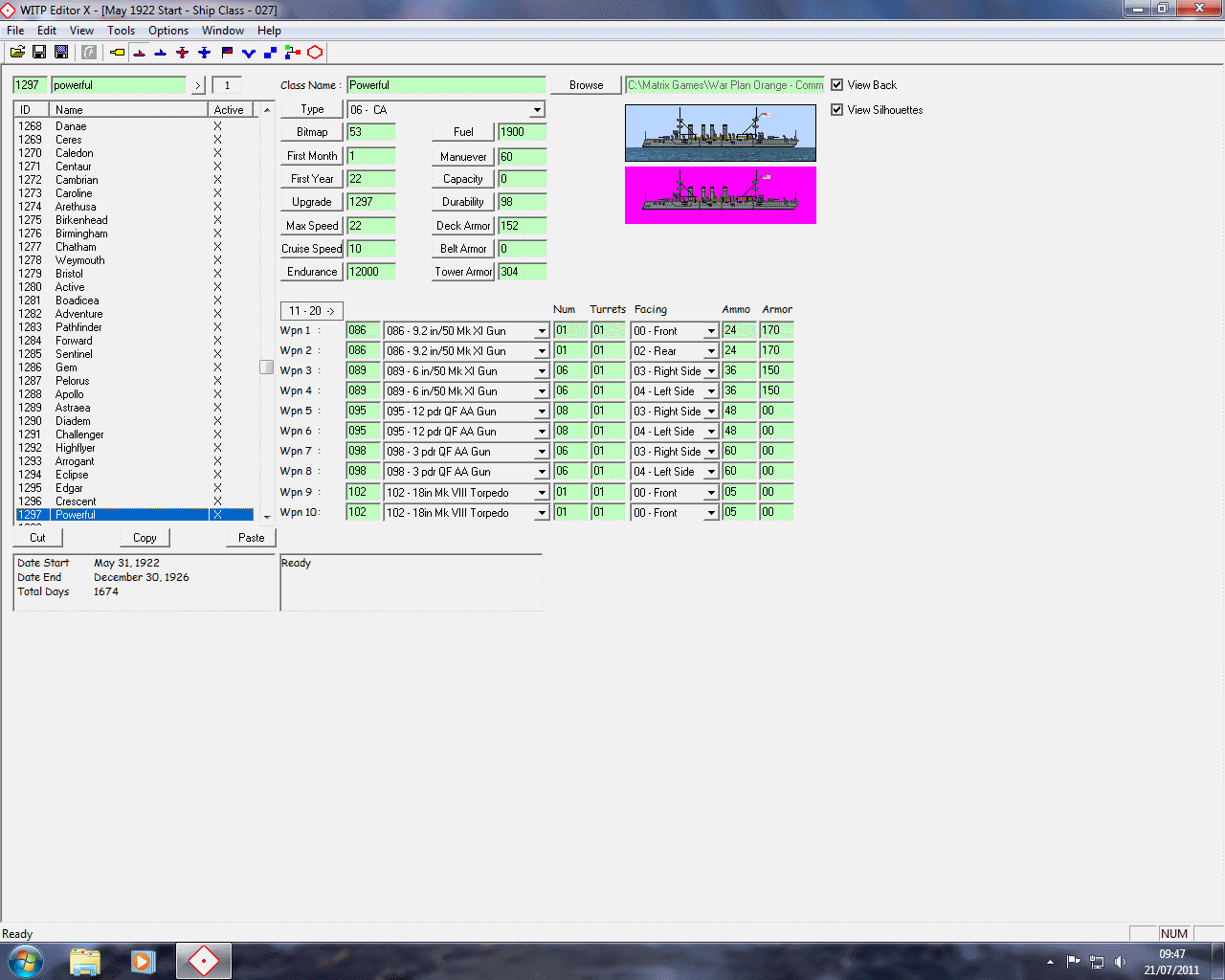Expand the Wpn 5 12 pdr weapon dropdown
This screenshot has height=980, width=1225.
[x=542, y=412]
